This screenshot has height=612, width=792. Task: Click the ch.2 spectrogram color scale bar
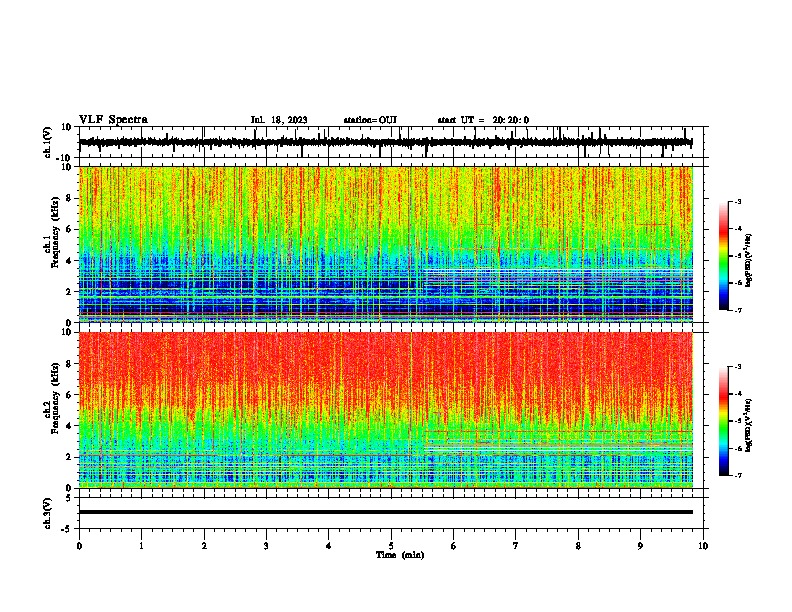[x=723, y=421]
